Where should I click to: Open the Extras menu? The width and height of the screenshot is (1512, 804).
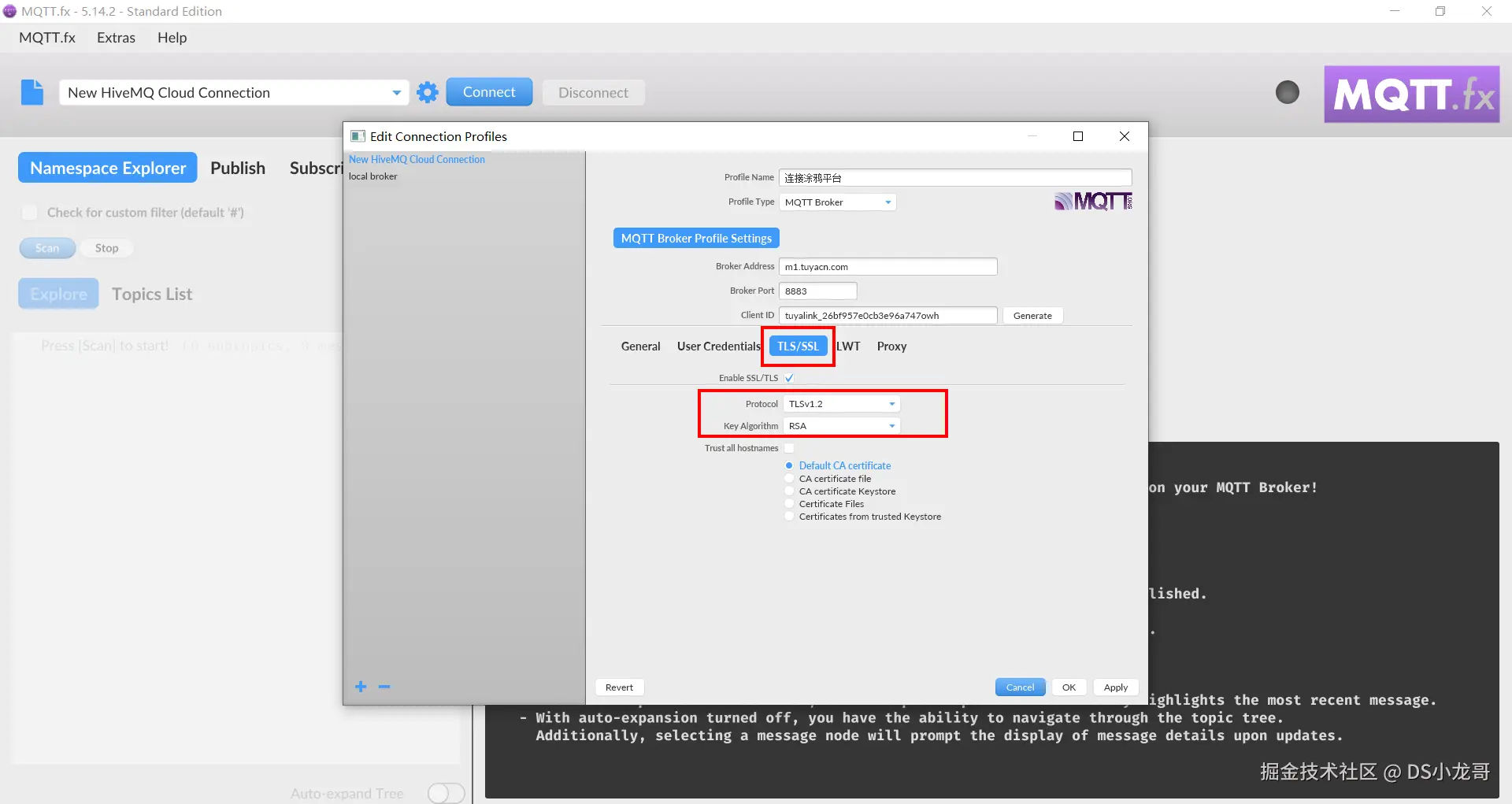pos(116,38)
